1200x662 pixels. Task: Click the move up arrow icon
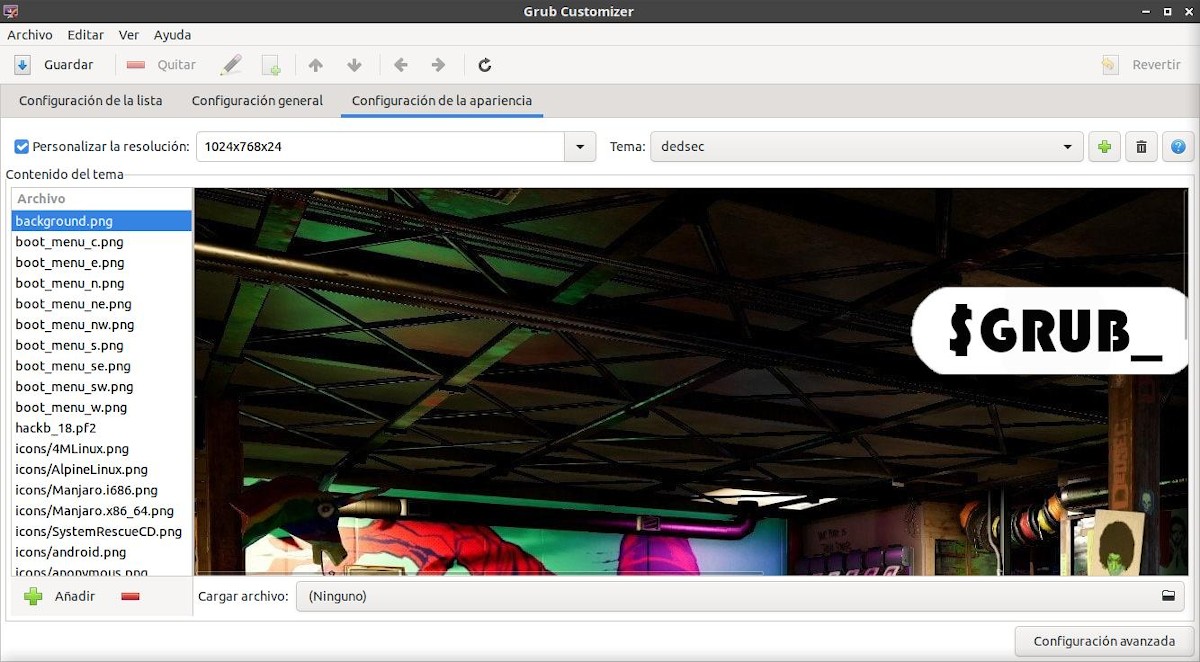(x=316, y=65)
